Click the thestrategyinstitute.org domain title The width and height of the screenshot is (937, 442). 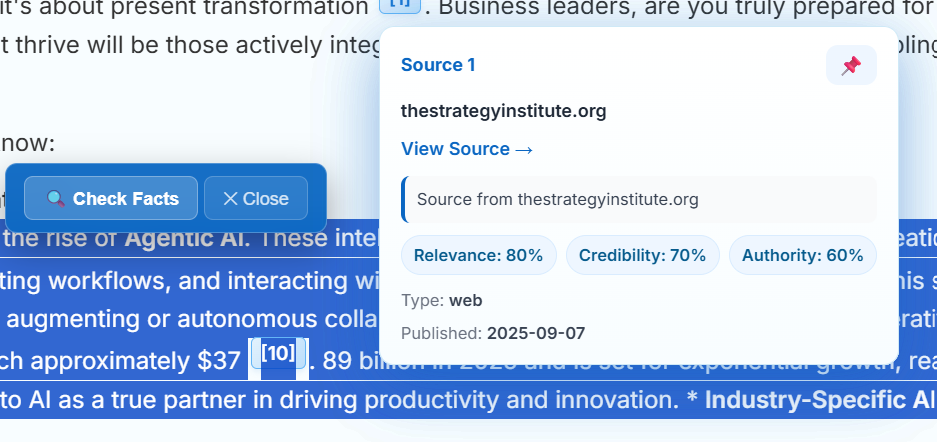point(503,111)
